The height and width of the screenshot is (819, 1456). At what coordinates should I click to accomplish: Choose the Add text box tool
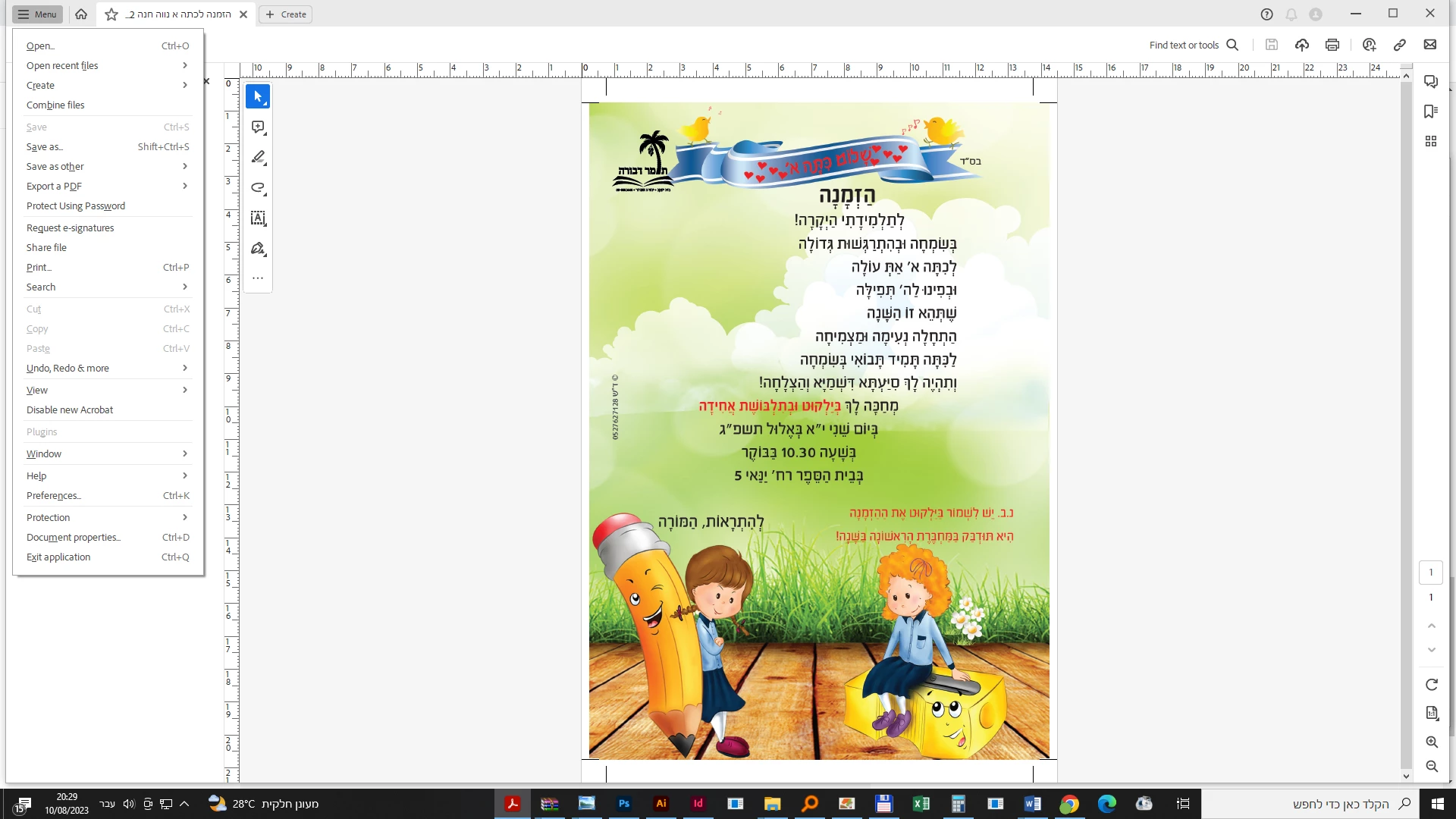coord(258,218)
